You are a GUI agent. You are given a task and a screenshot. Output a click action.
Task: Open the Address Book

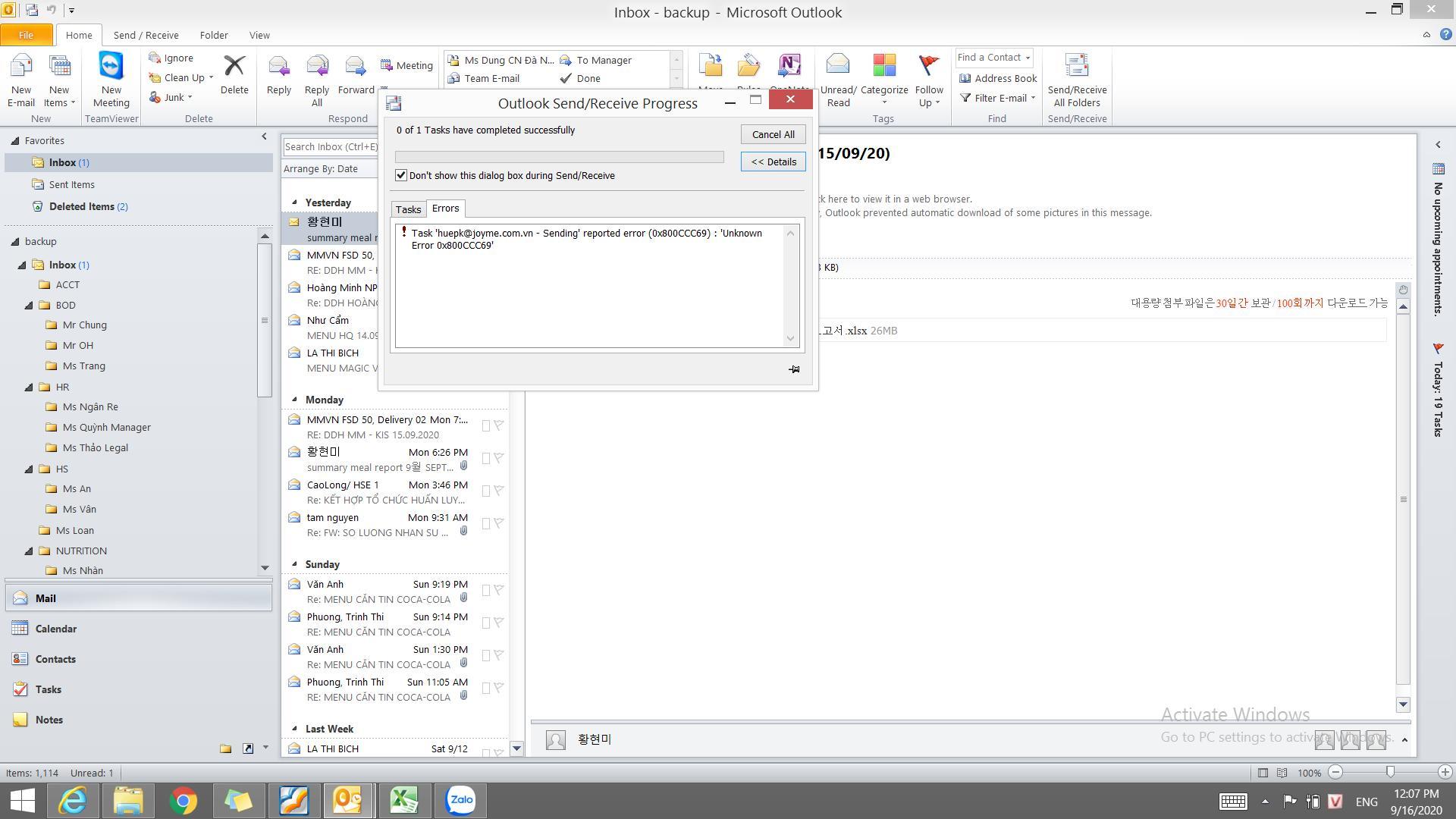point(997,78)
